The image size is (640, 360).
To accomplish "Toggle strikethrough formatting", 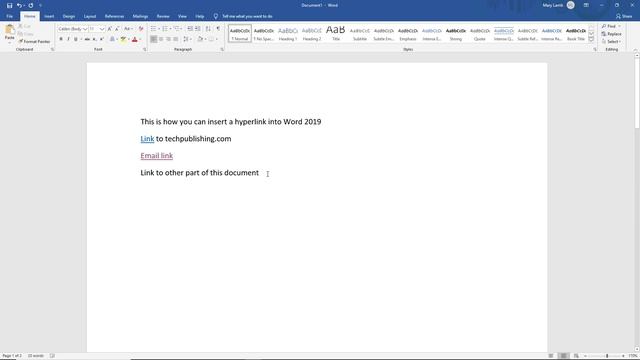I will 87,39.
